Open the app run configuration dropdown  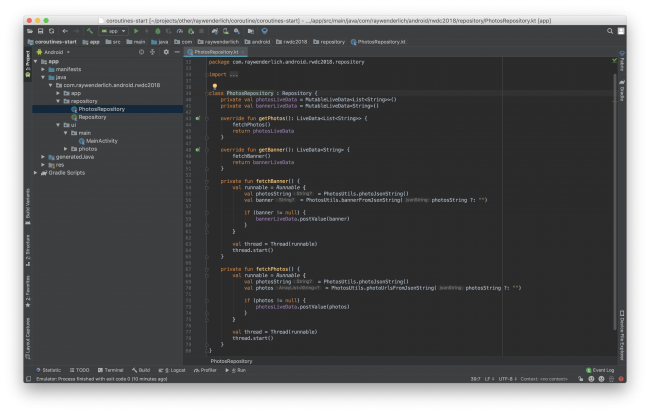click(x=113, y=31)
